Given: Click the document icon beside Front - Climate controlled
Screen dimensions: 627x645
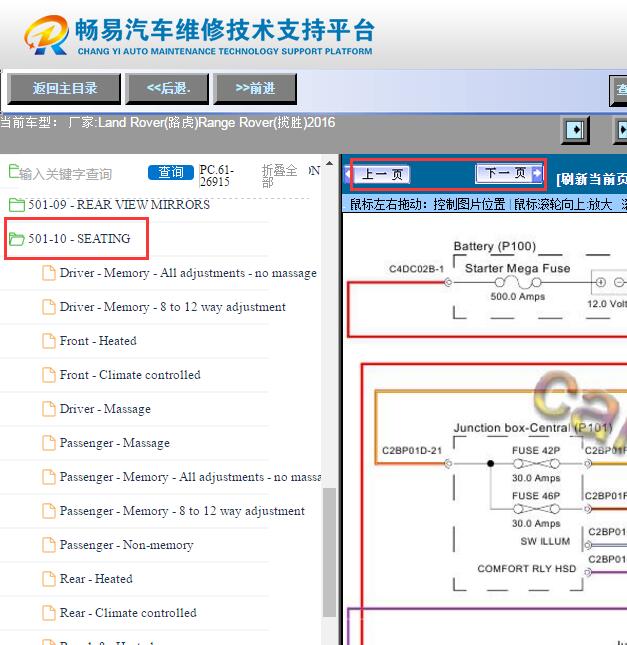Looking at the screenshot, I should click(x=49, y=375).
